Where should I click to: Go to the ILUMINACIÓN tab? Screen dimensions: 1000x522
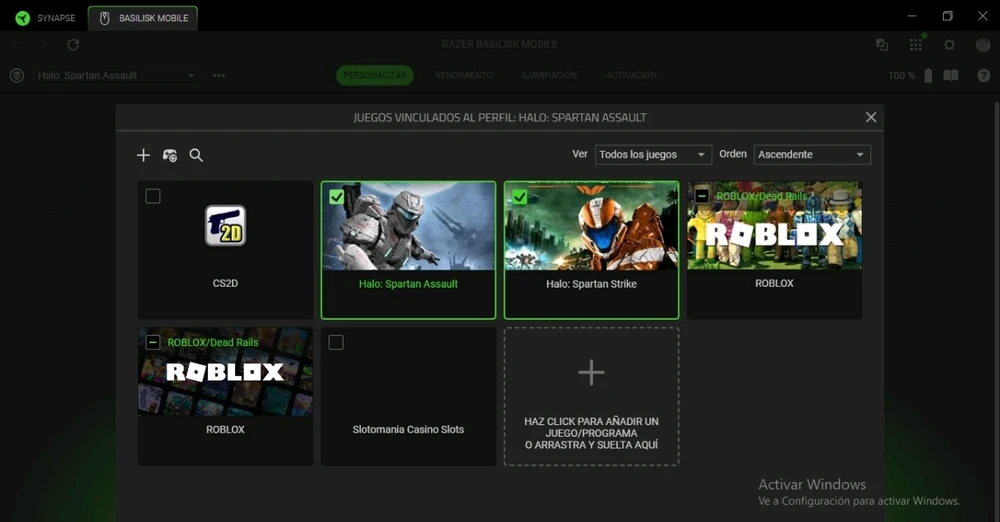[x=549, y=76]
